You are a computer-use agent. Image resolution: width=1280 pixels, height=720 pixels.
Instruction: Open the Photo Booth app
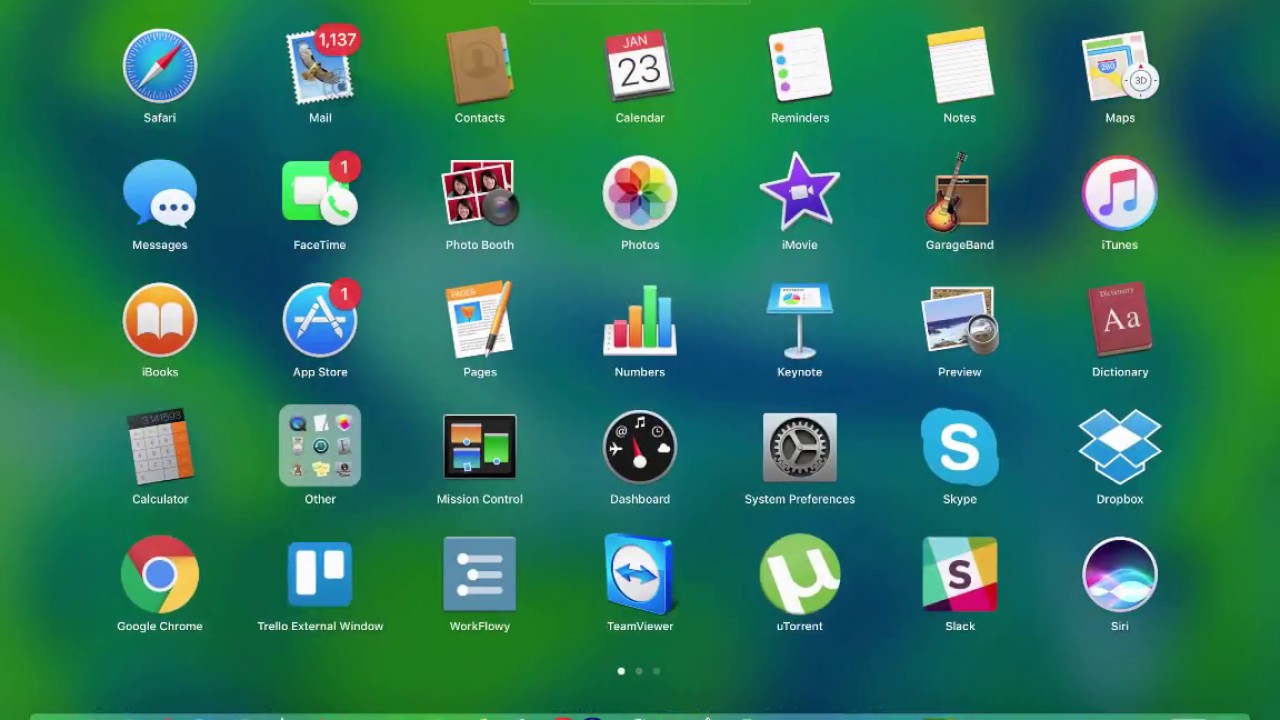coord(480,193)
